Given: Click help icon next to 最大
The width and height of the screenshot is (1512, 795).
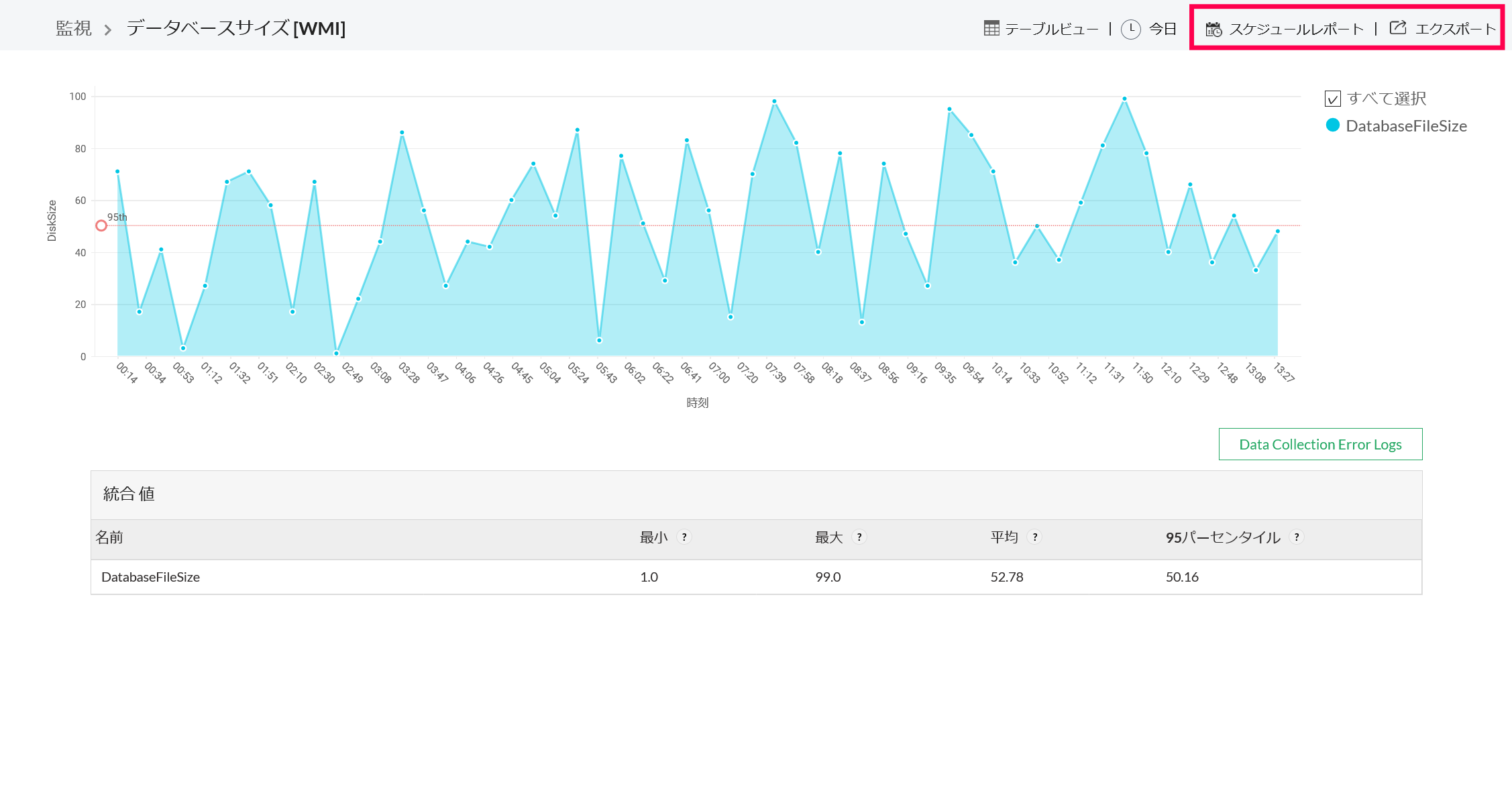Looking at the screenshot, I should [x=859, y=537].
